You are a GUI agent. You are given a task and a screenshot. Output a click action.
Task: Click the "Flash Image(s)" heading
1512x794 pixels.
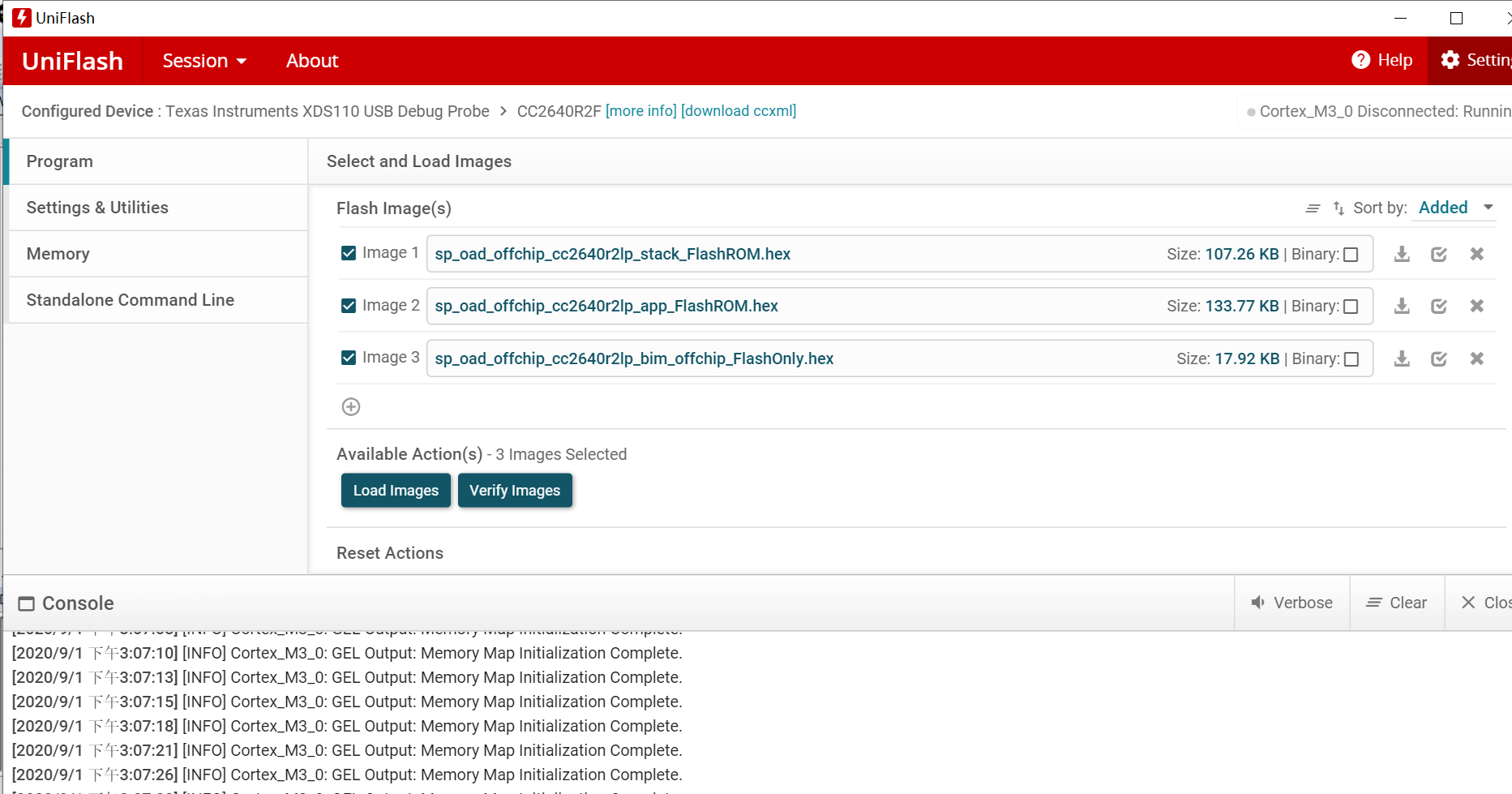(394, 208)
